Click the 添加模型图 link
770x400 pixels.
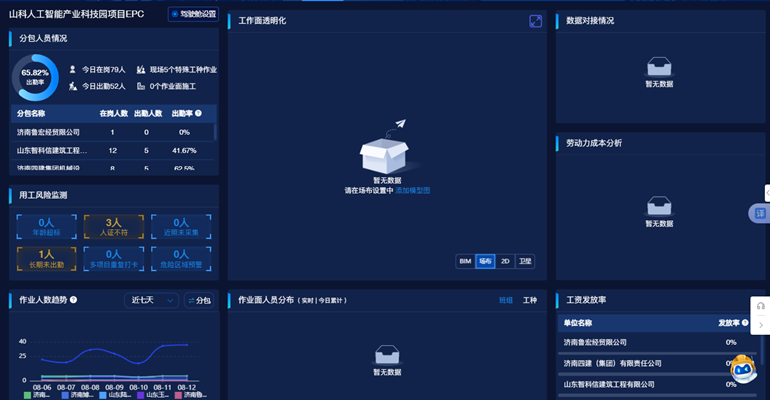(x=413, y=190)
